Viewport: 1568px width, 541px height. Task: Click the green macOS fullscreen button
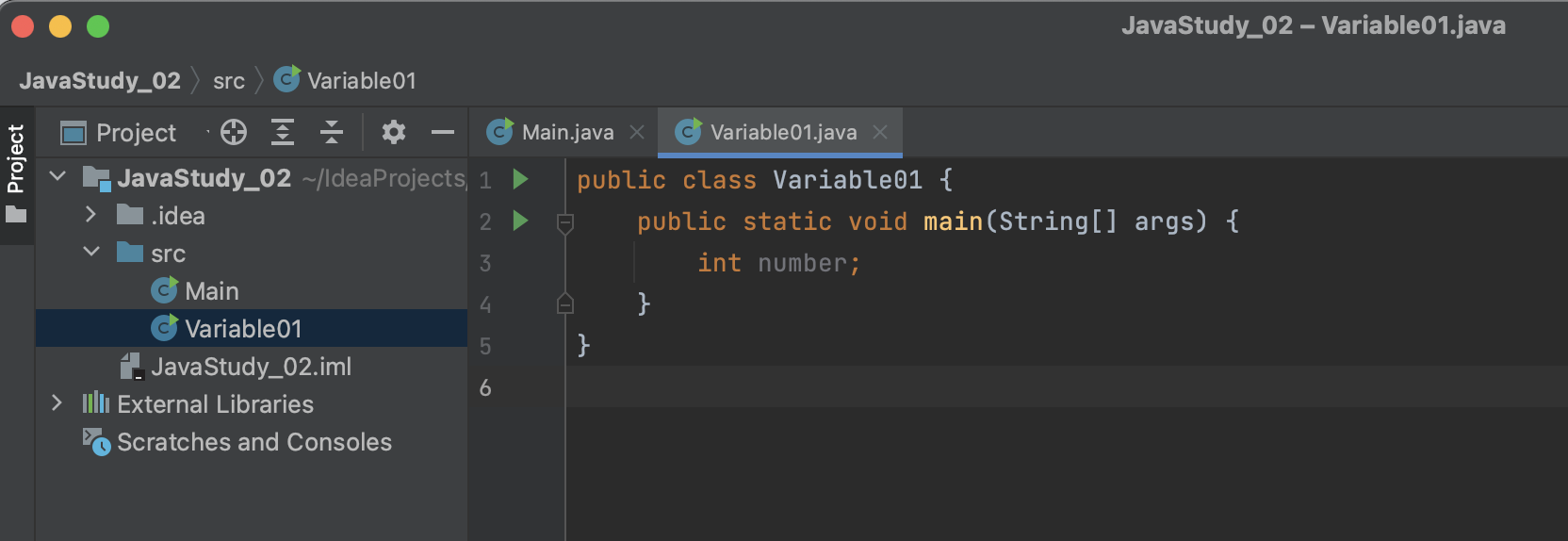[98, 26]
